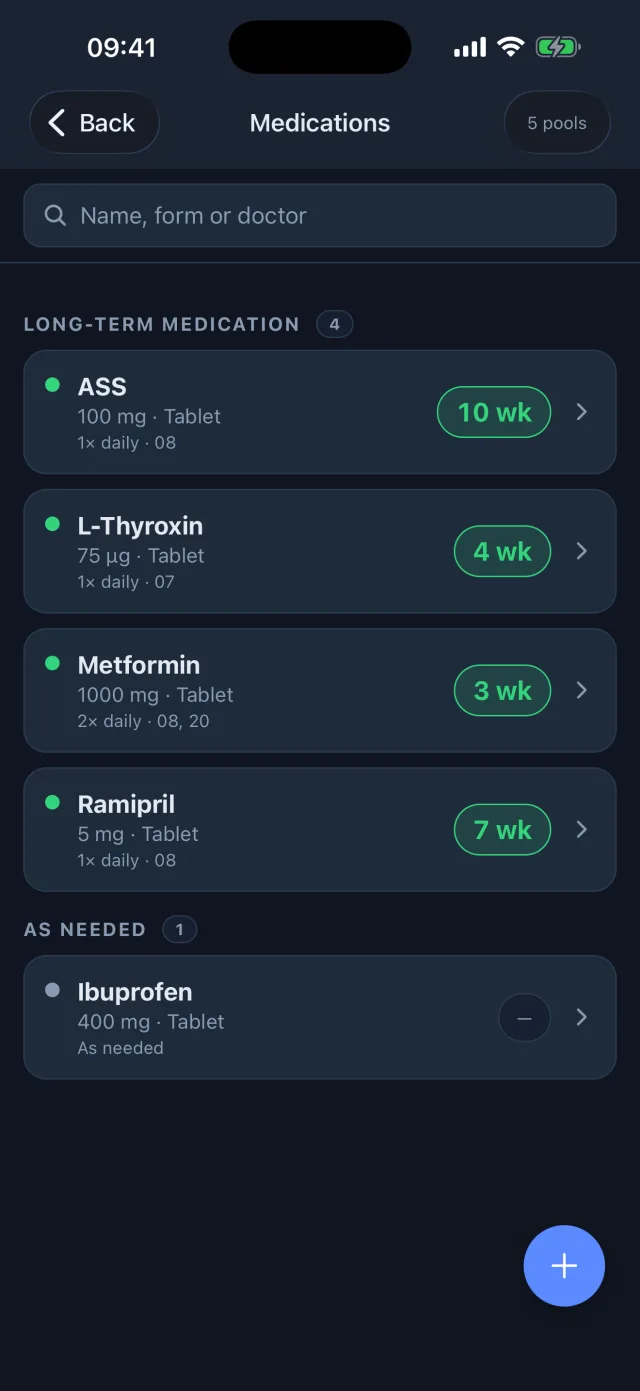This screenshot has height=1391, width=640.
Task: Open Ramipril details via its chevron
Action: click(x=582, y=829)
